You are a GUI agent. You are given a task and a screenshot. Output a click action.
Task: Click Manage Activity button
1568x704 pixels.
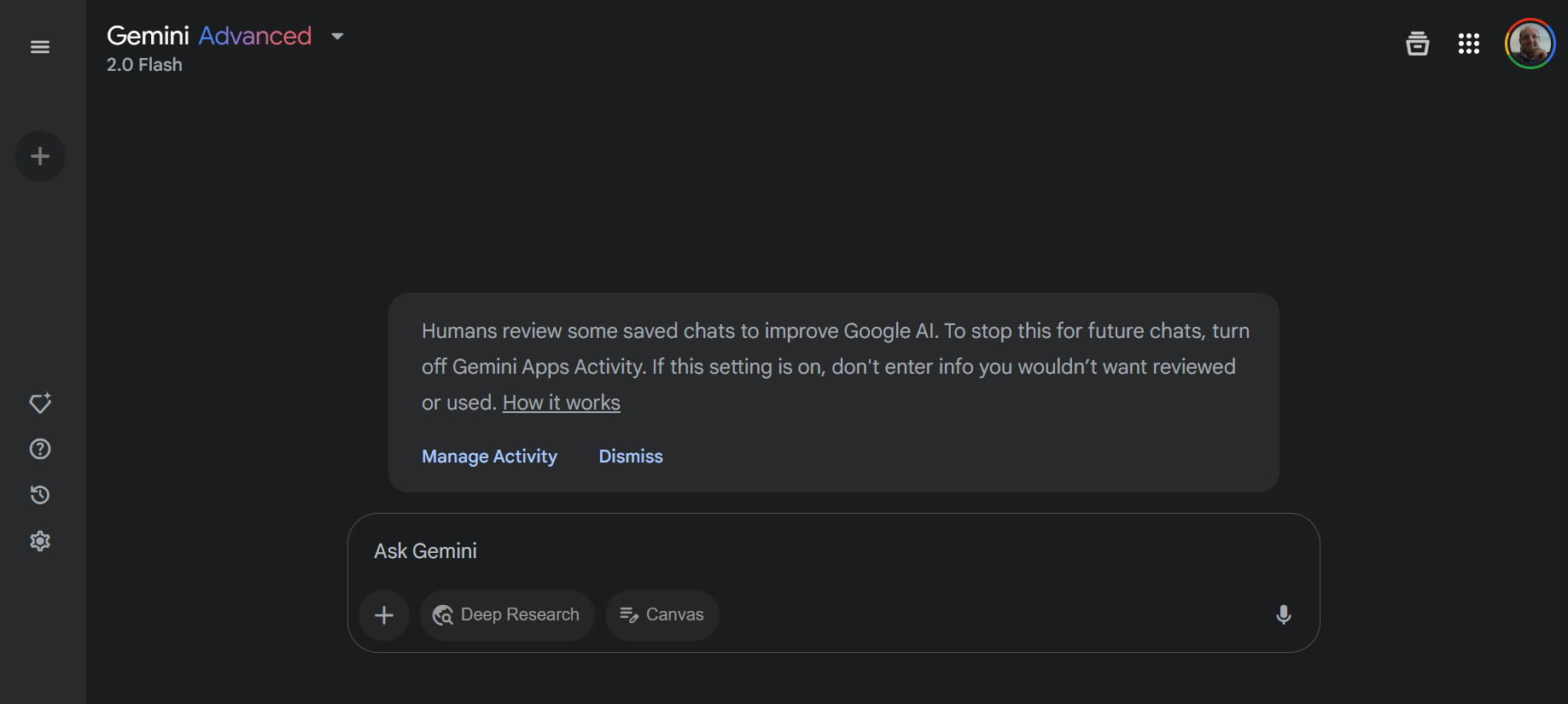click(x=489, y=457)
